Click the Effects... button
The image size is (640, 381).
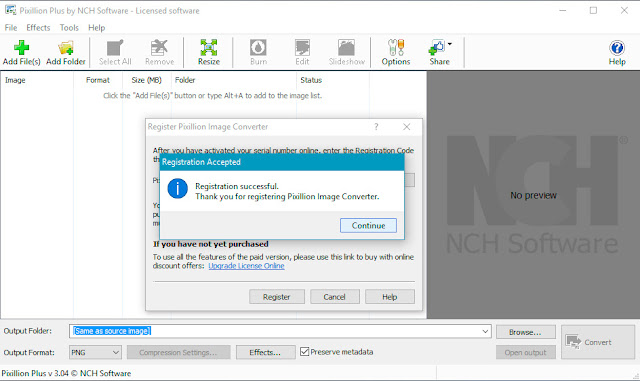[x=265, y=352]
